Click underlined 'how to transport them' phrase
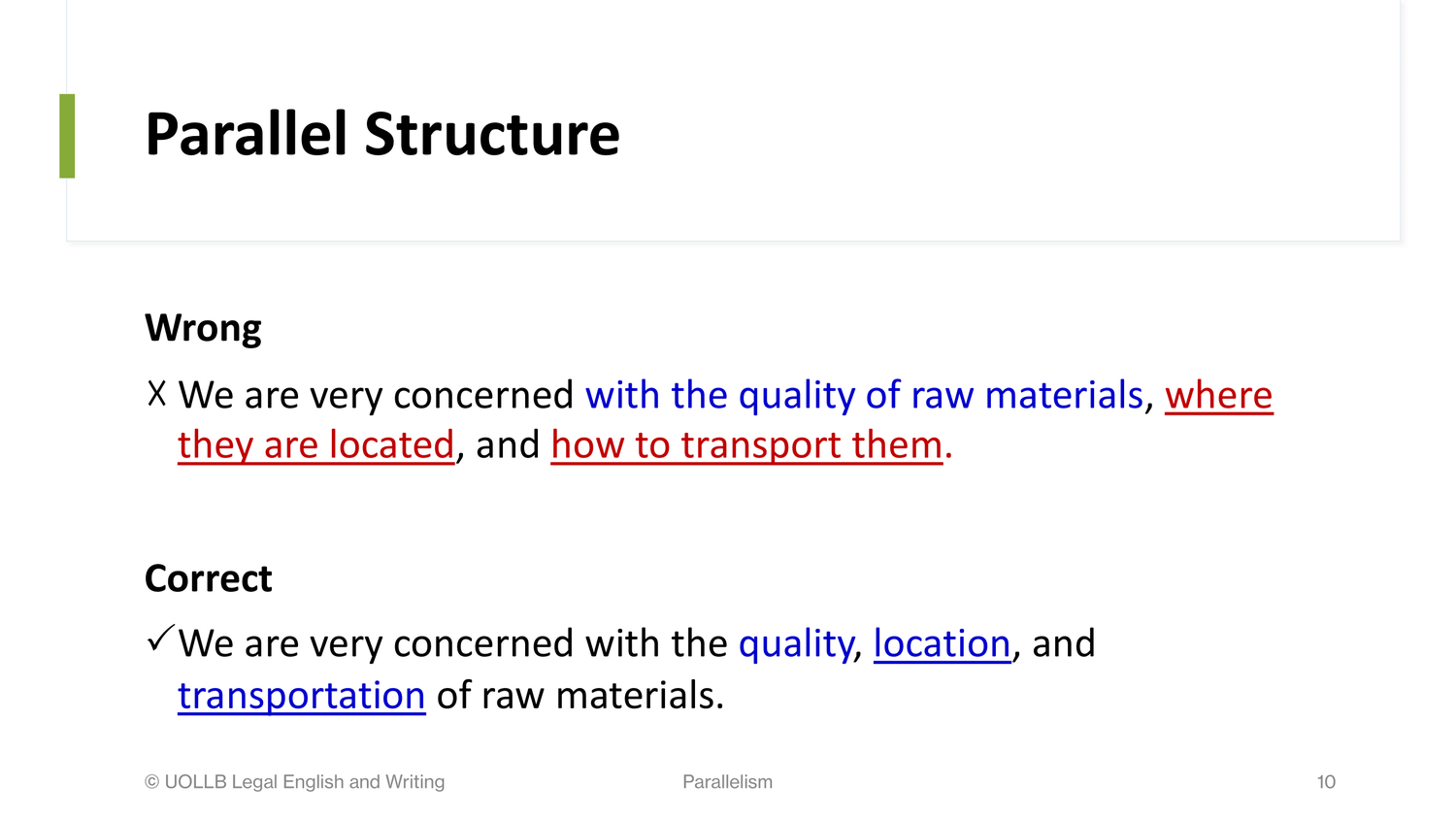This screenshot has height=819, width=1456. (x=746, y=445)
